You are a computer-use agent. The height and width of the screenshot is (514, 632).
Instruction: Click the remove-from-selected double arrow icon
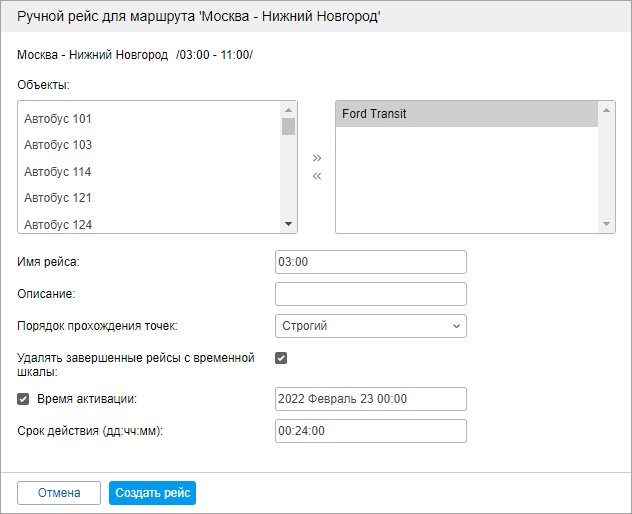[317, 177]
